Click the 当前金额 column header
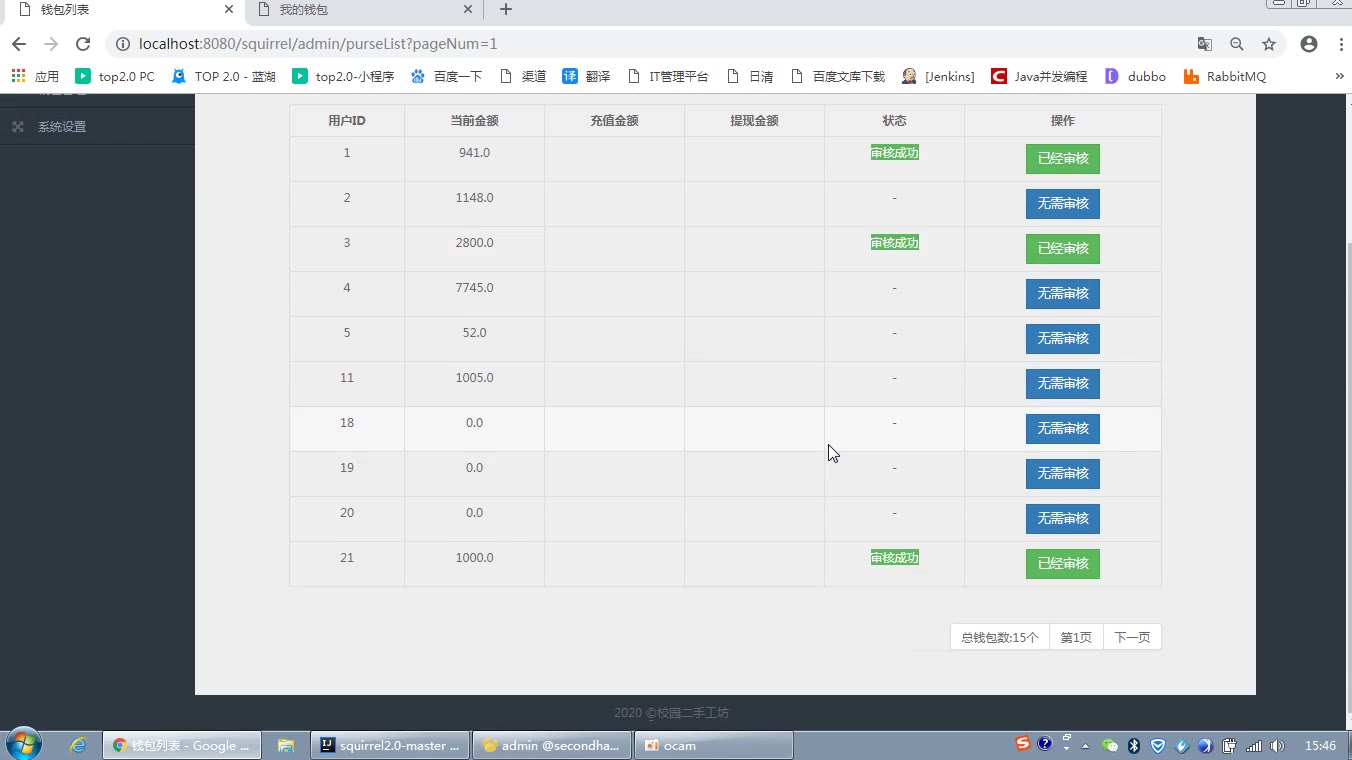The image size is (1352, 760). pyautogui.click(x=474, y=121)
